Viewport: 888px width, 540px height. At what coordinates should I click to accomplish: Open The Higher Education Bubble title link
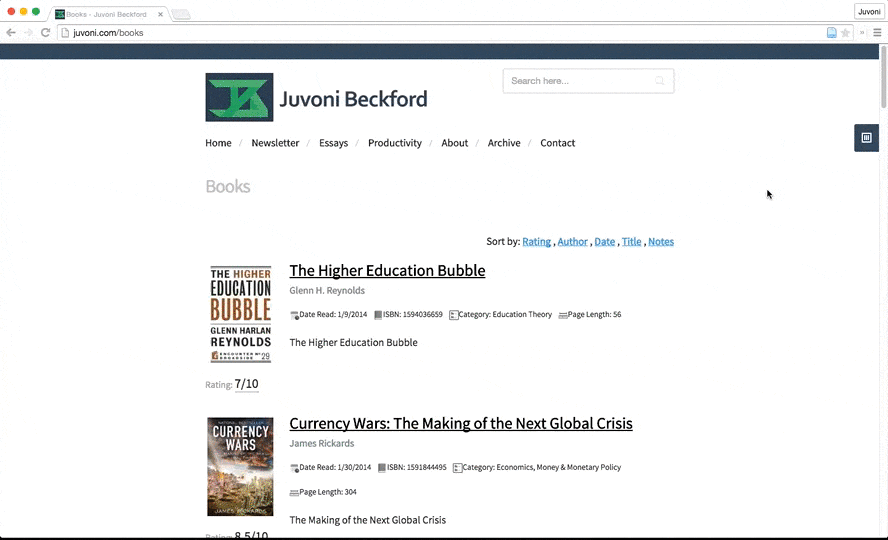point(387,271)
